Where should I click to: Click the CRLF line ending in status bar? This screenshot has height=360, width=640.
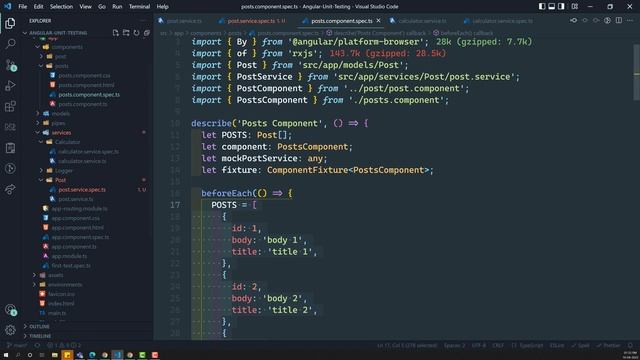[x=498, y=345]
